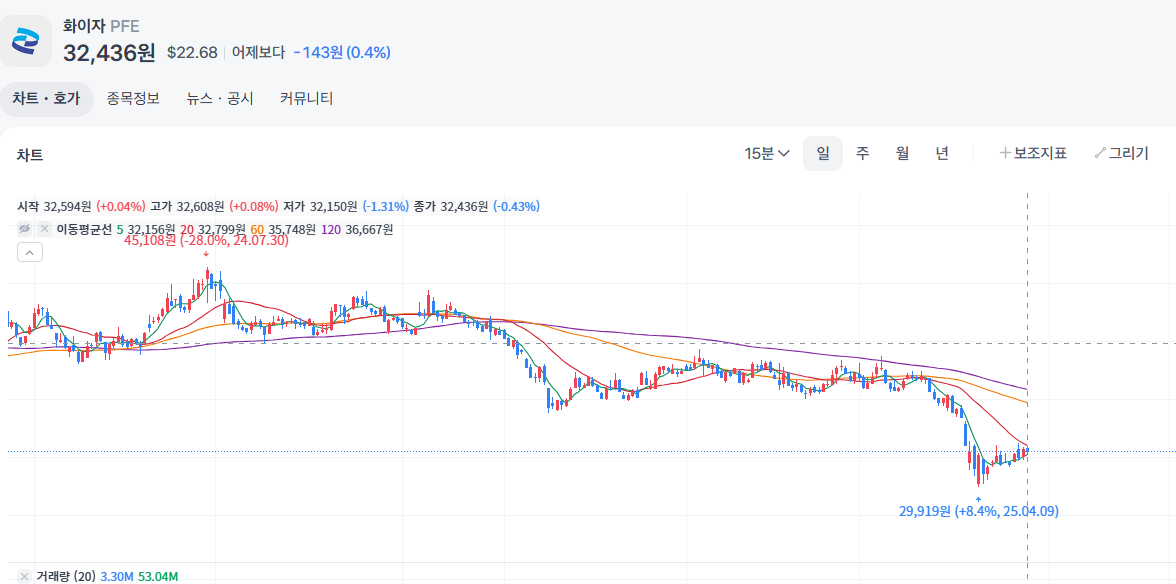Switch to the 월 monthly chart

point(902,154)
